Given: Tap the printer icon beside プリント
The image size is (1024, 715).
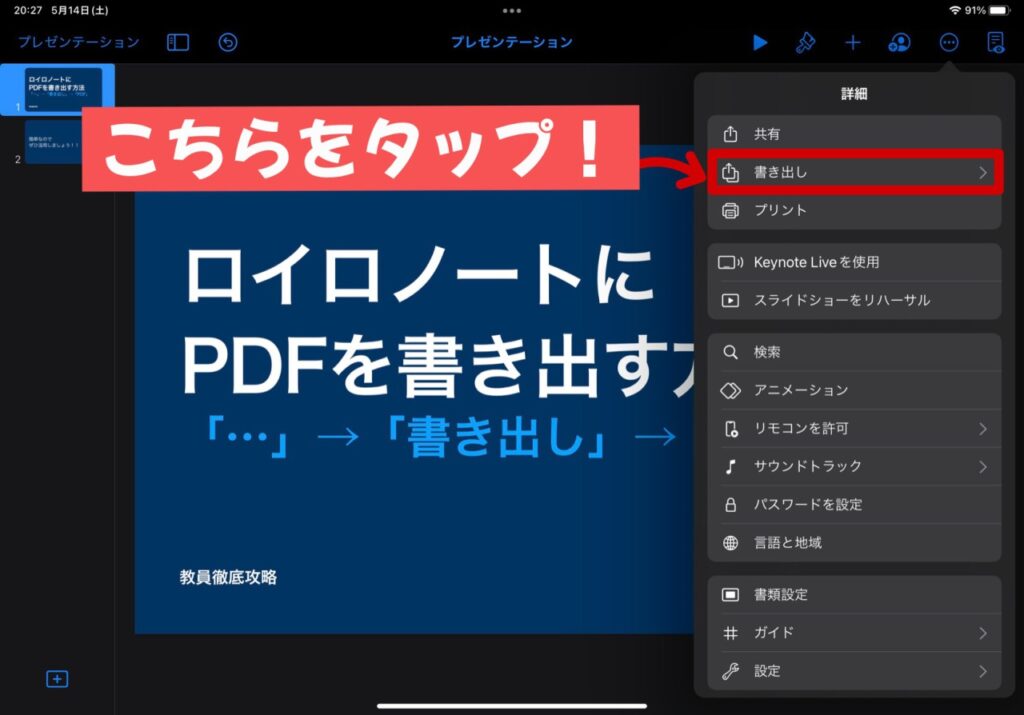Looking at the screenshot, I should click(x=730, y=211).
